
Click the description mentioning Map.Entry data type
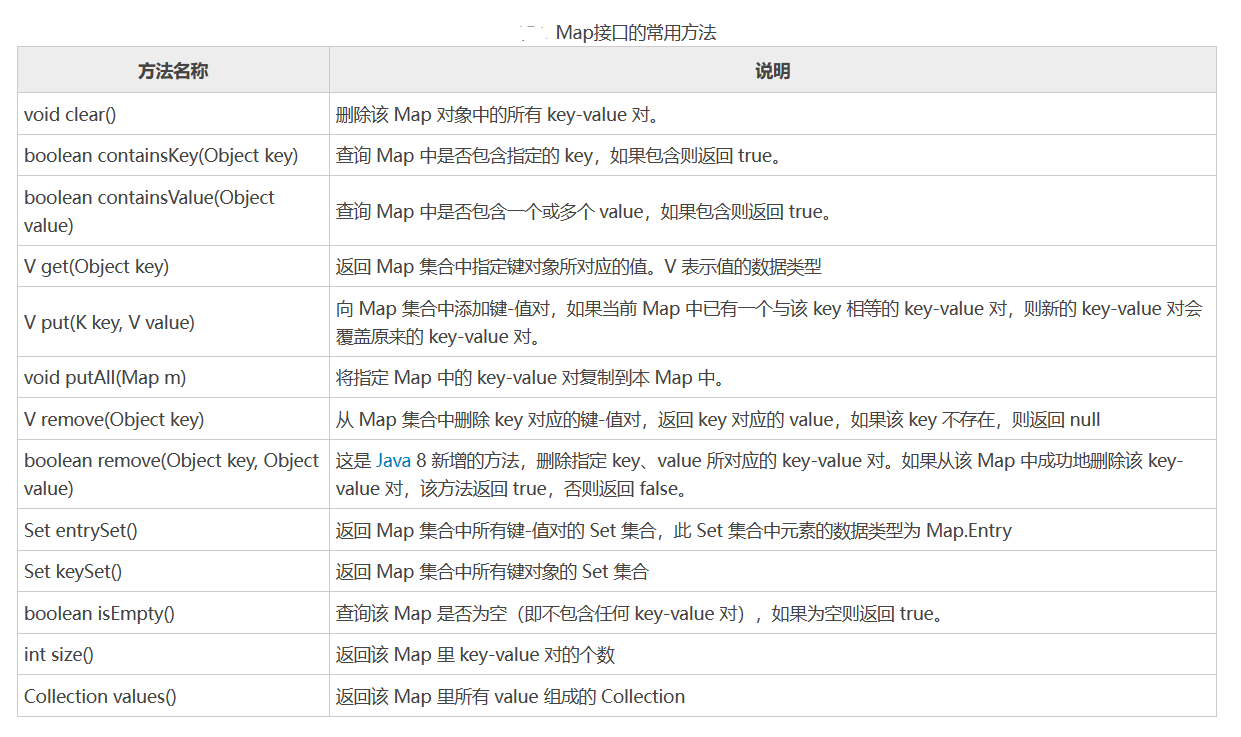click(x=673, y=530)
